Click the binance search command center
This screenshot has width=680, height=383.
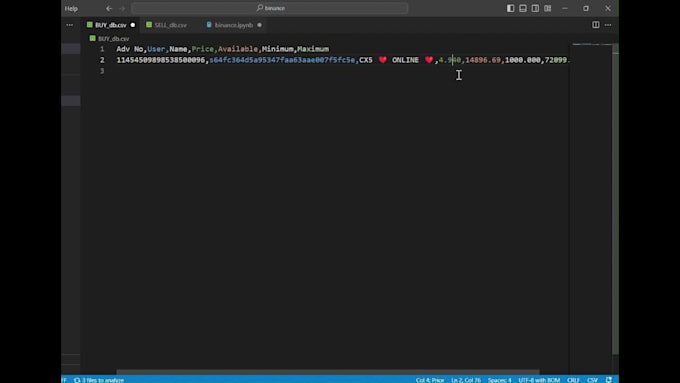coord(269,8)
